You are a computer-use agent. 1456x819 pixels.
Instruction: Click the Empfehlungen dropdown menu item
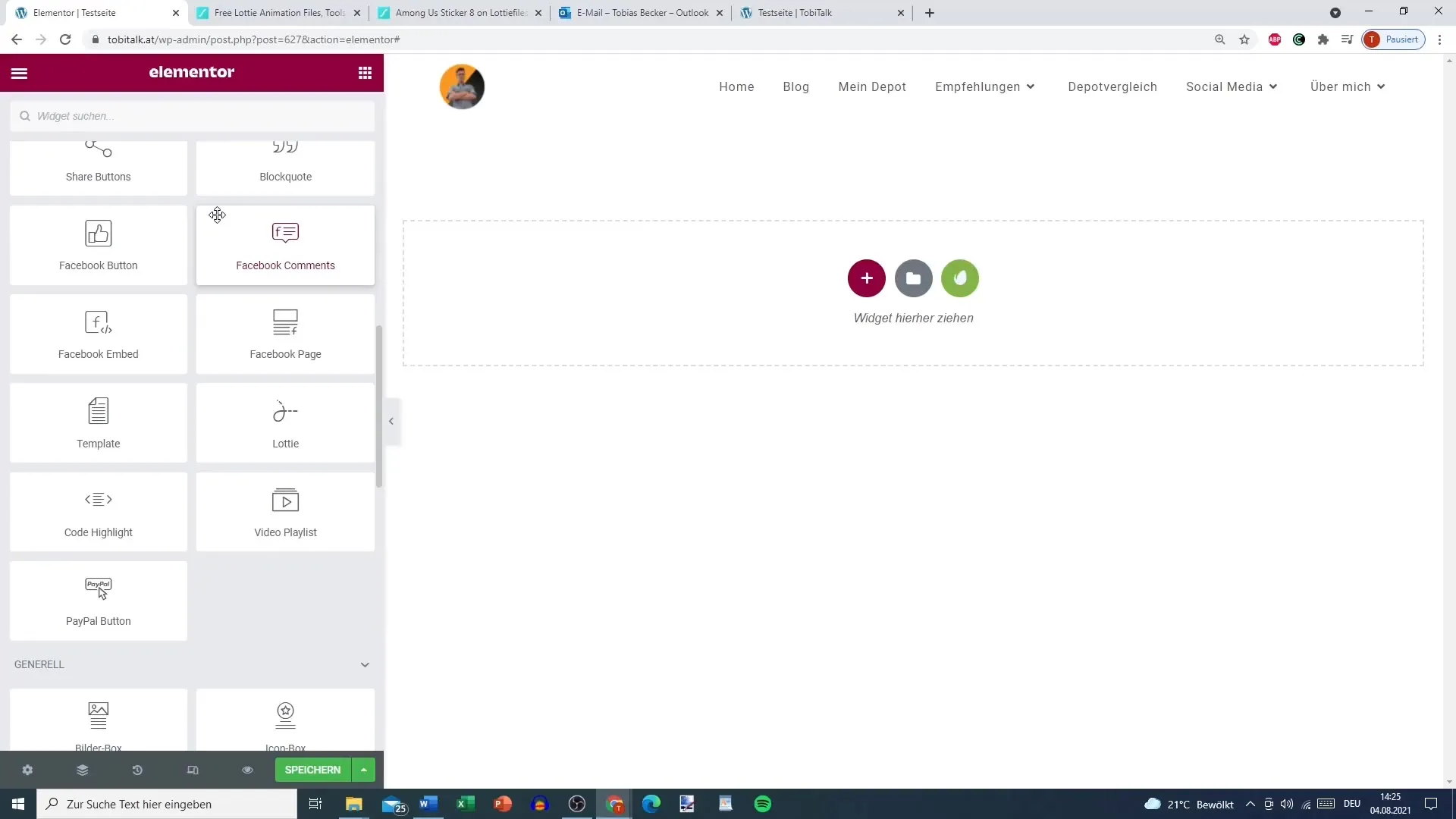tap(984, 86)
